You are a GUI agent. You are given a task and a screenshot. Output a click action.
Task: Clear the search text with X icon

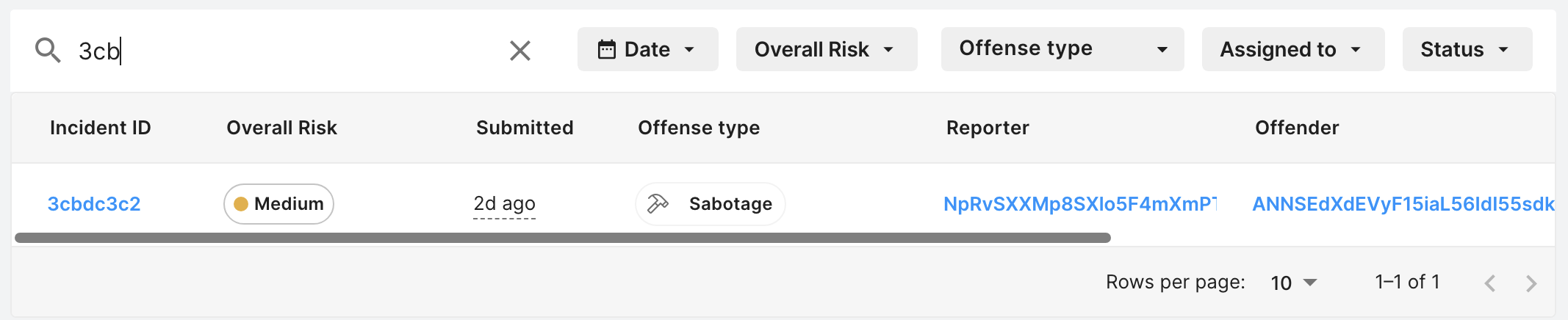pyautogui.click(x=519, y=51)
